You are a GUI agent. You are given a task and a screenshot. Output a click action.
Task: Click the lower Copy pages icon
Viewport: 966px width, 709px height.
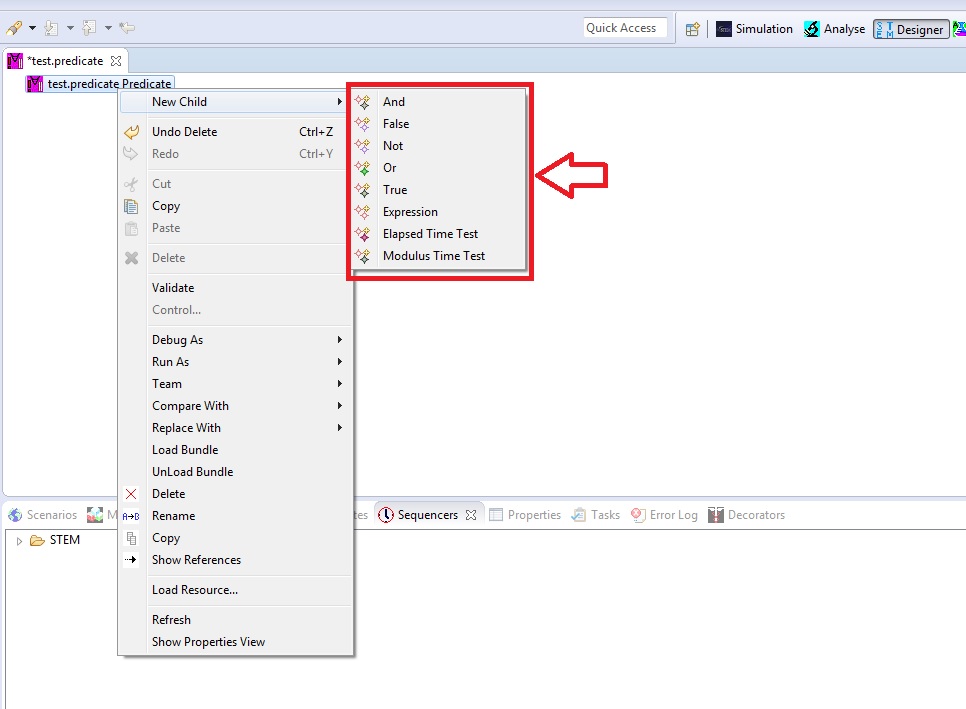(x=131, y=538)
